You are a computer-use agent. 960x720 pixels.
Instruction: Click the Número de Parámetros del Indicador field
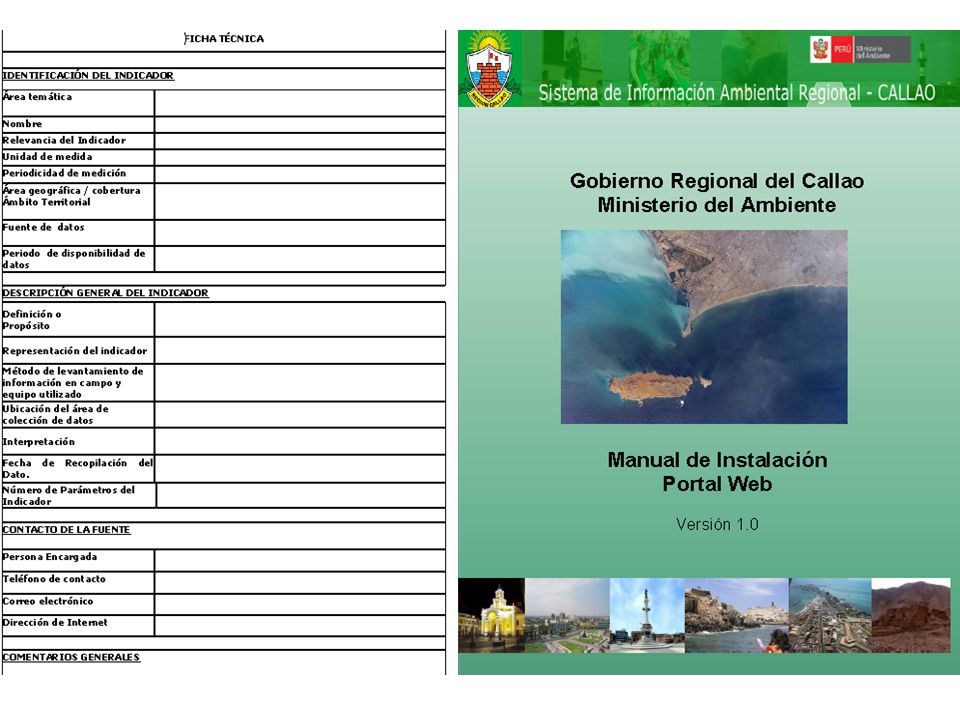(x=301, y=495)
